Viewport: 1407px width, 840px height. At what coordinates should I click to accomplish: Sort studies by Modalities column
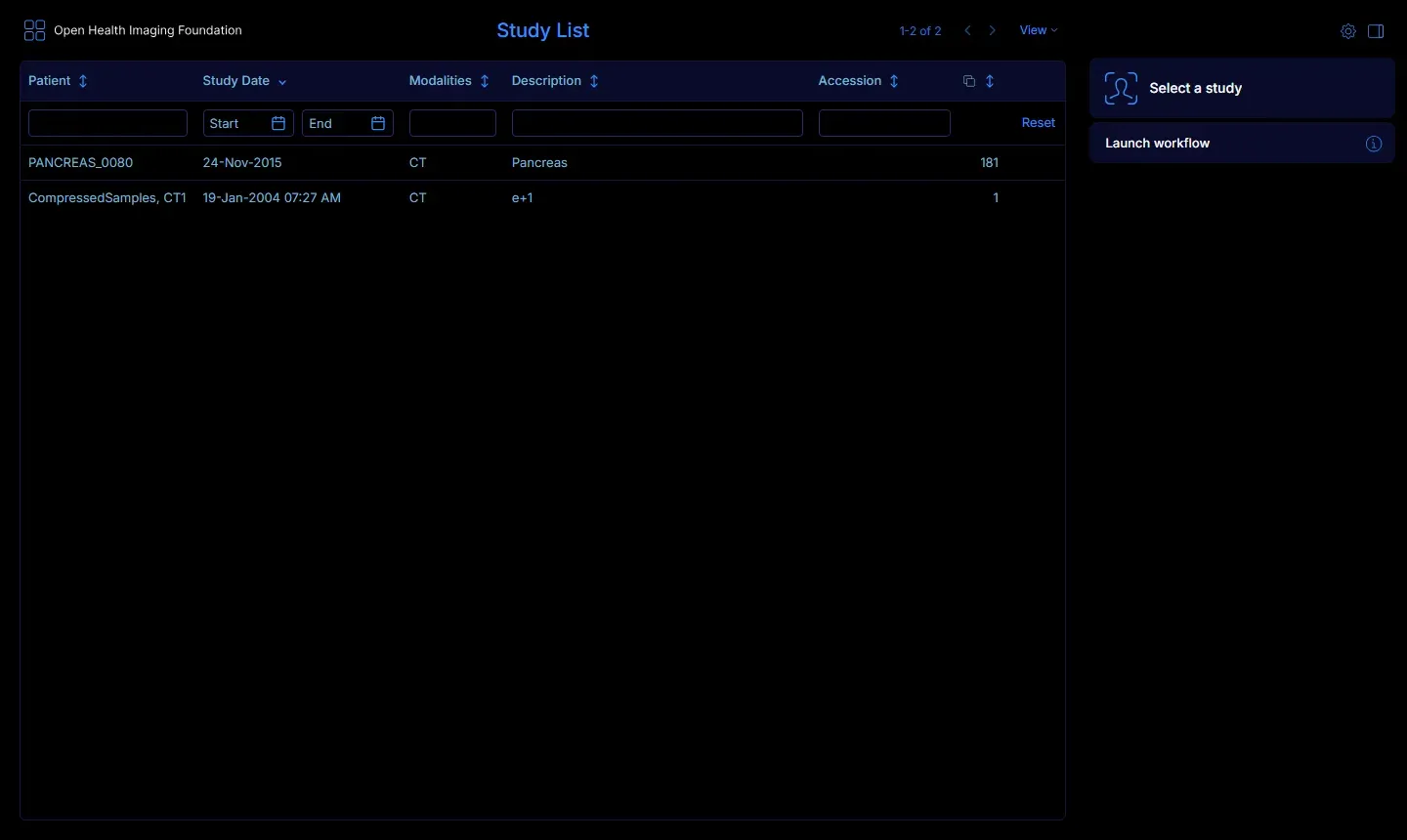485,81
